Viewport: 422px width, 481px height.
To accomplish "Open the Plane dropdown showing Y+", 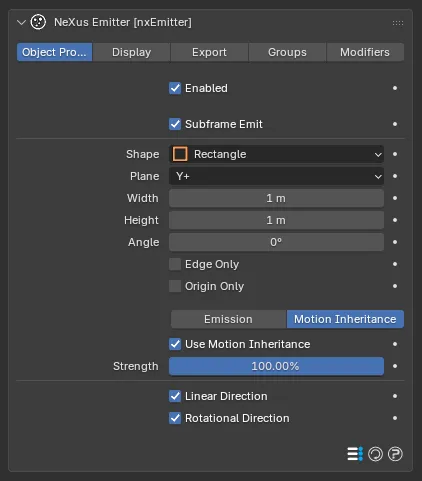I will [276, 176].
